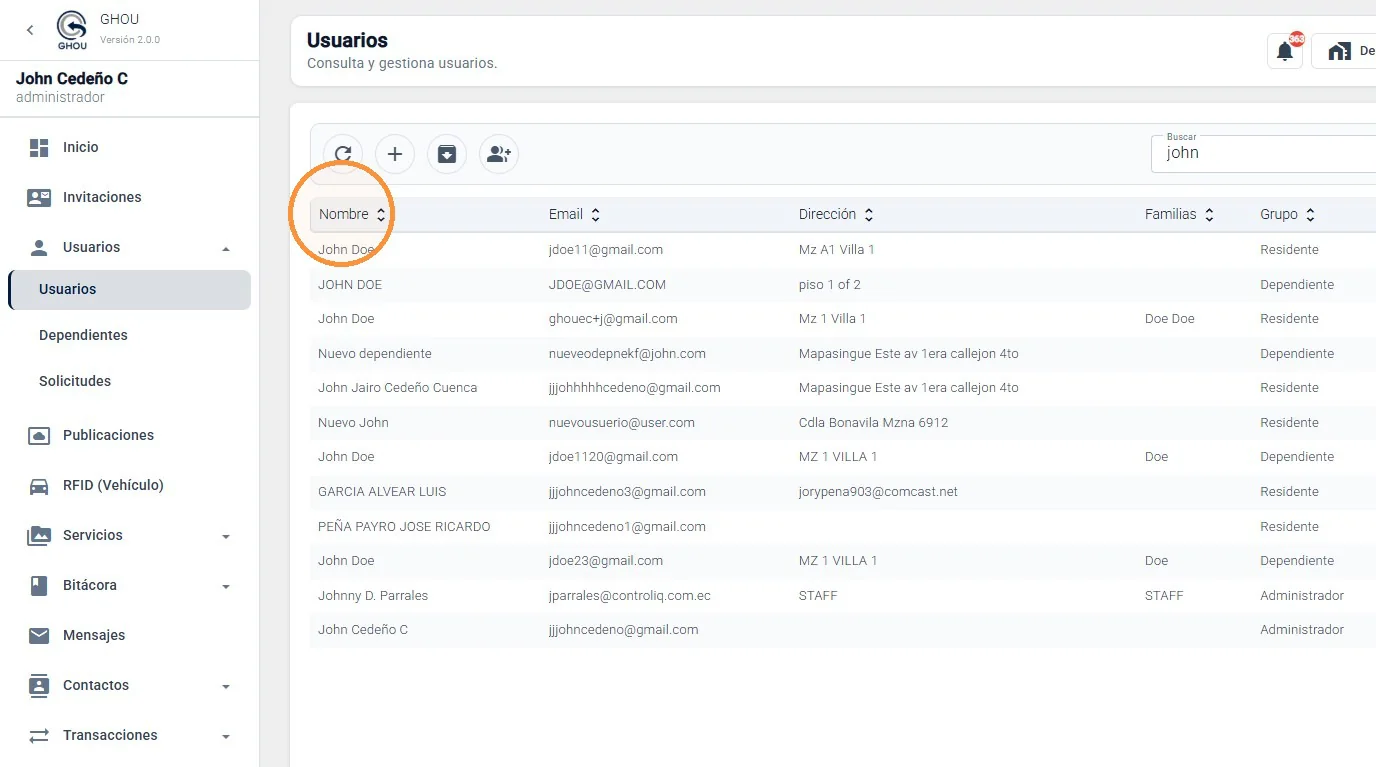Sort by the Email column sort arrows

tap(595, 215)
